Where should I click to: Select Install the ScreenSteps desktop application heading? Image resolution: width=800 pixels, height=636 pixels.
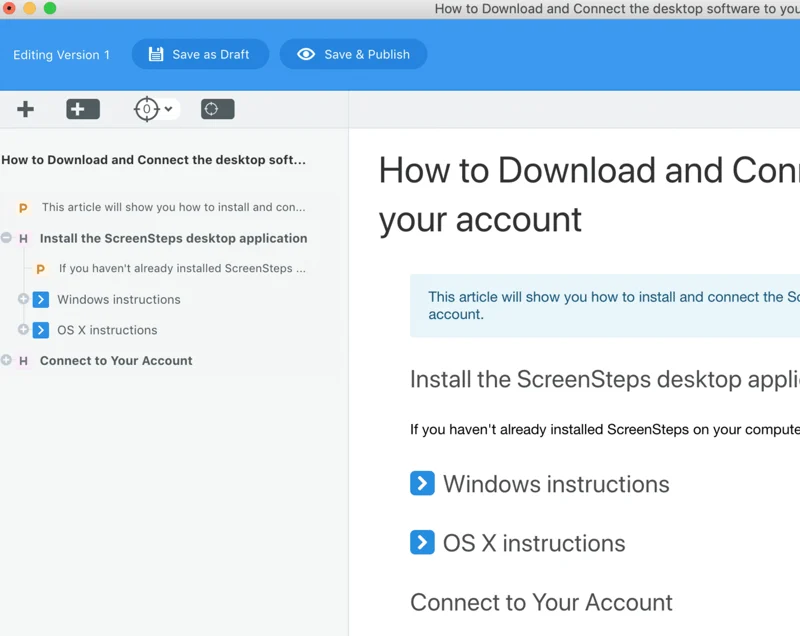tap(173, 238)
